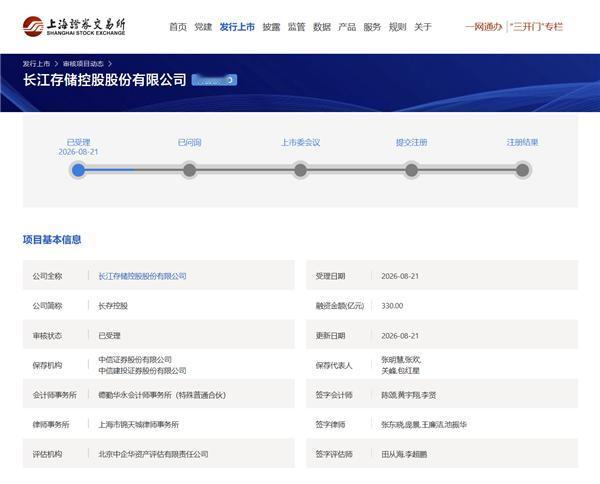600x484 pixels.
Task: Click the 签字评估师 names value
Action: pos(404,454)
